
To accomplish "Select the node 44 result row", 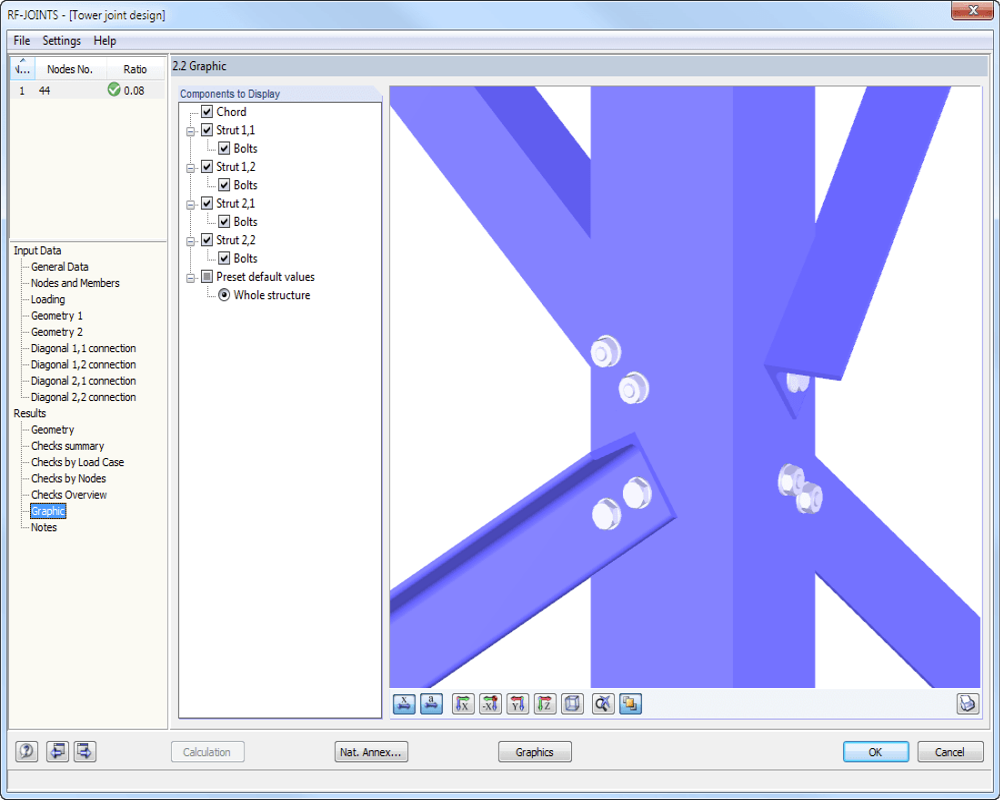I will click(60, 90).
